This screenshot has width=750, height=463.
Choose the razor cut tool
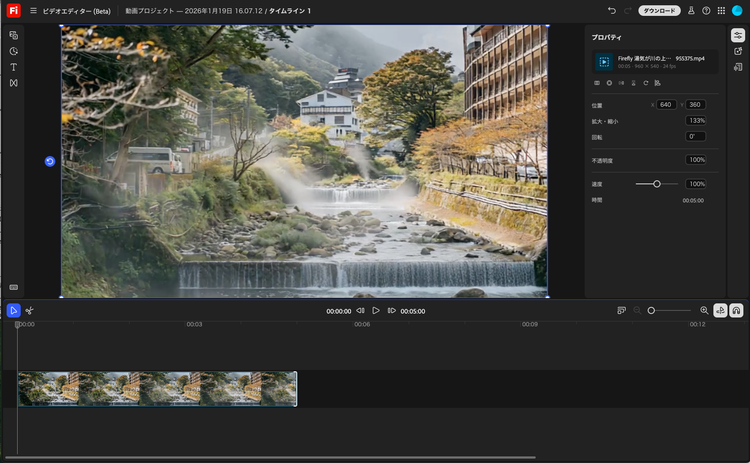click(x=30, y=311)
